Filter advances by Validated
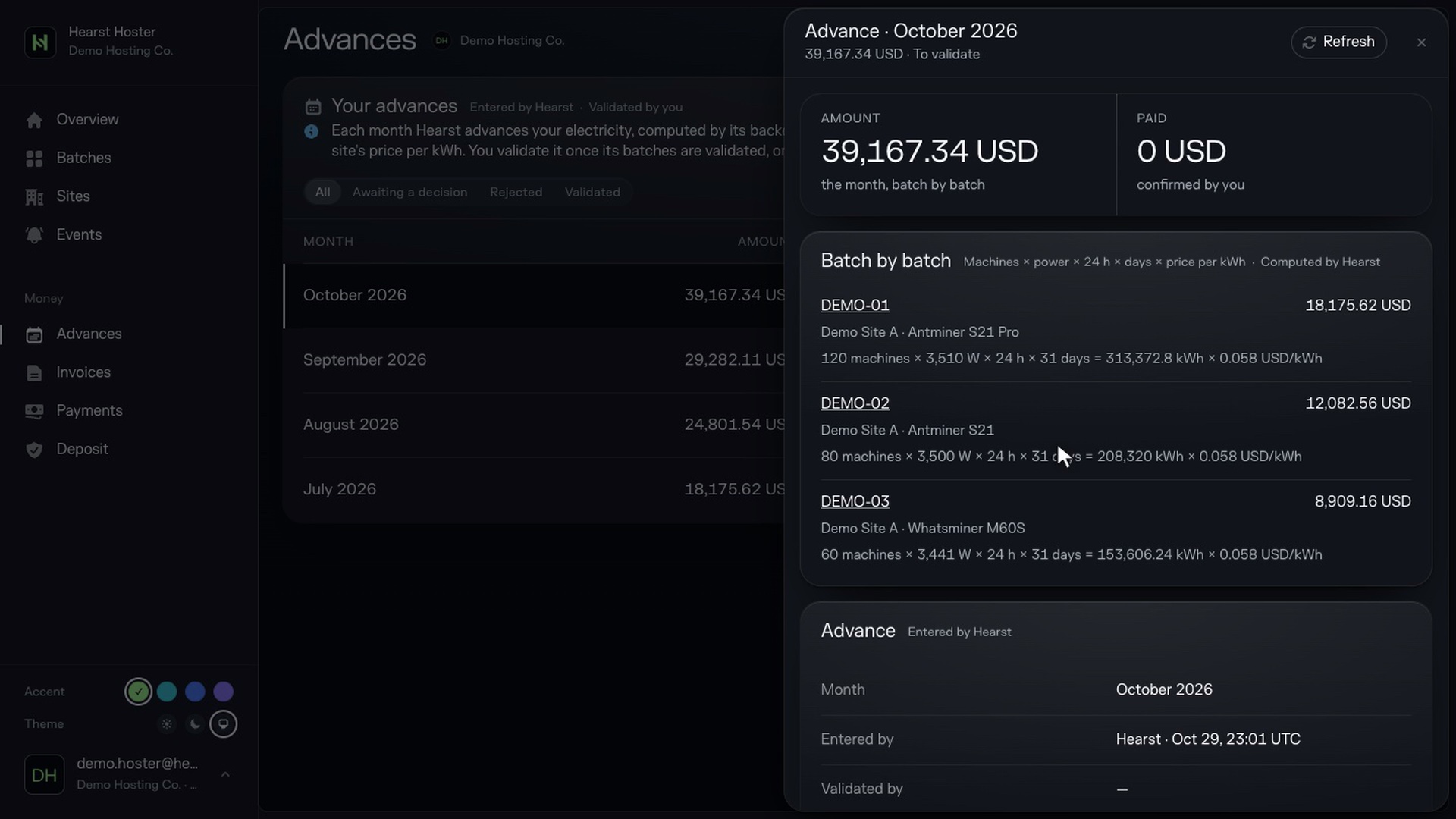Screen dimensions: 1456x819 tap(592, 192)
